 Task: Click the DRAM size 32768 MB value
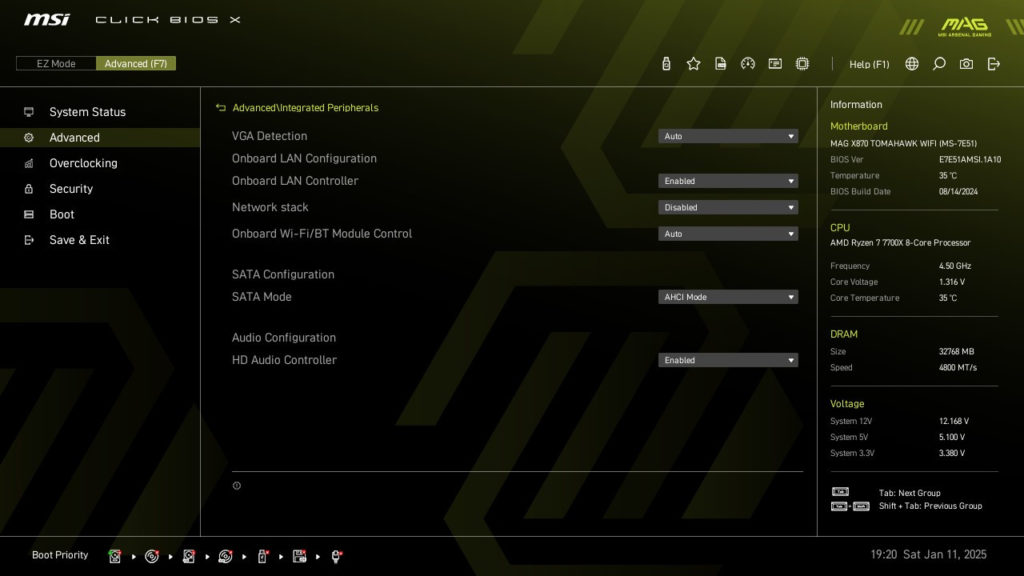pos(956,351)
